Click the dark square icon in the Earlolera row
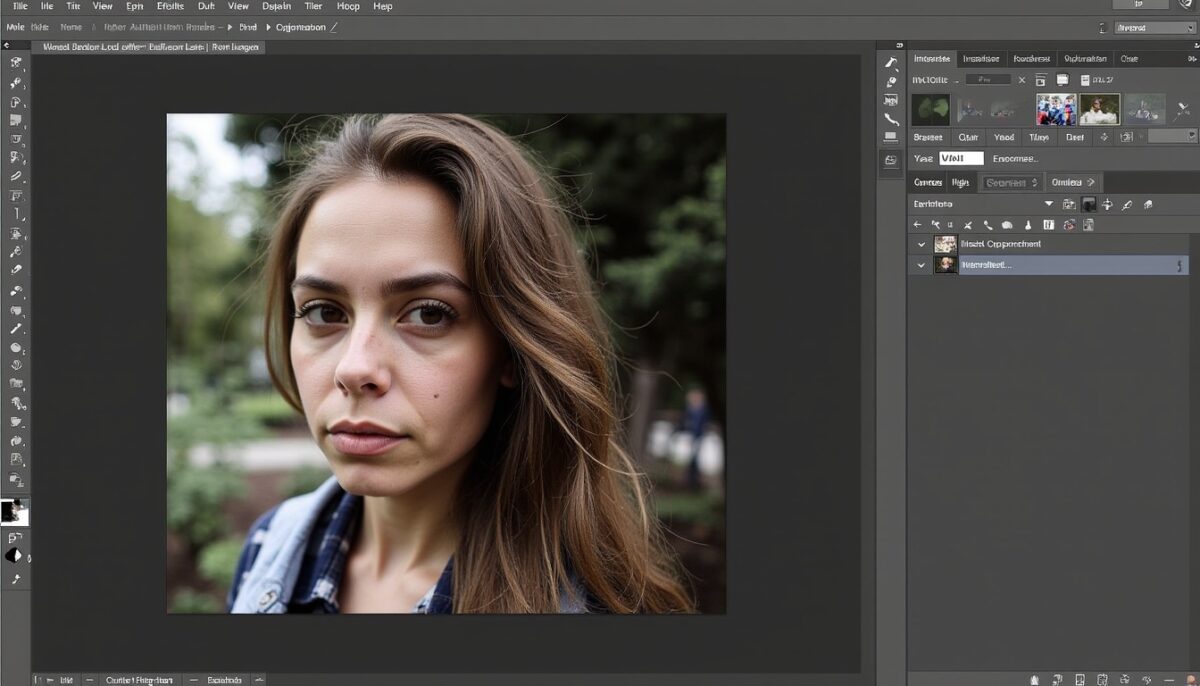The width and height of the screenshot is (1200, 686). 1089,204
